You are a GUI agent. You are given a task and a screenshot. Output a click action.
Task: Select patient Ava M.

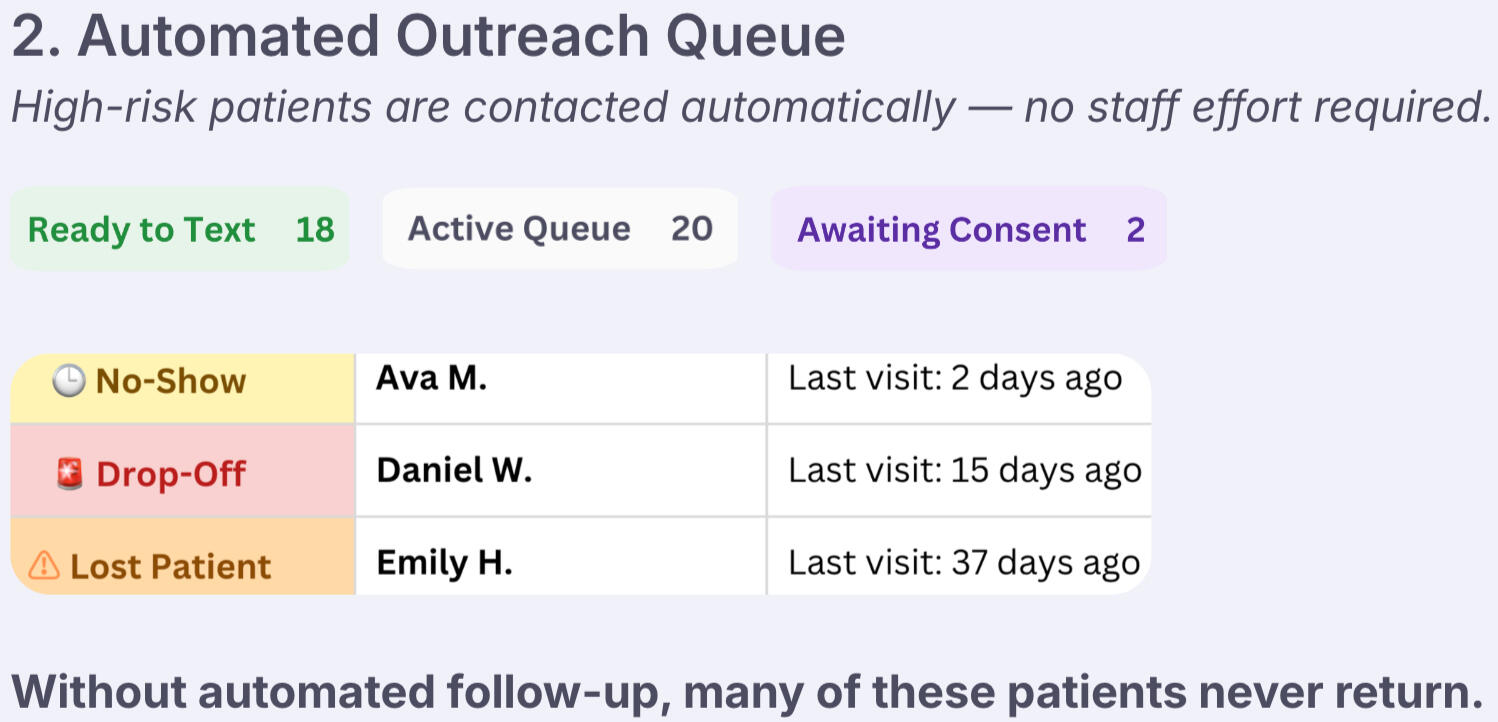click(432, 379)
